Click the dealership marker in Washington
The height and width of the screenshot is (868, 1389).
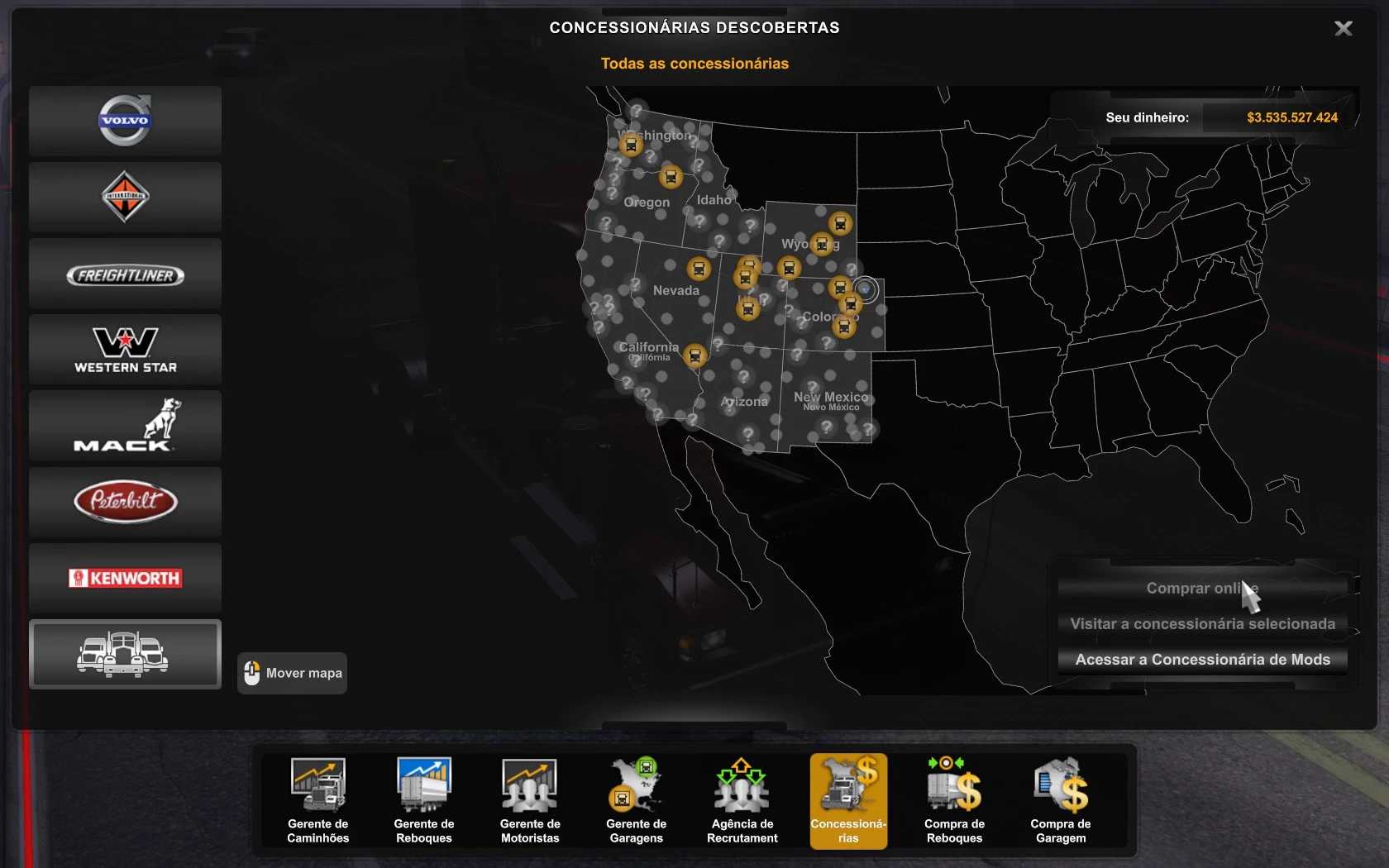click(631, 146)
